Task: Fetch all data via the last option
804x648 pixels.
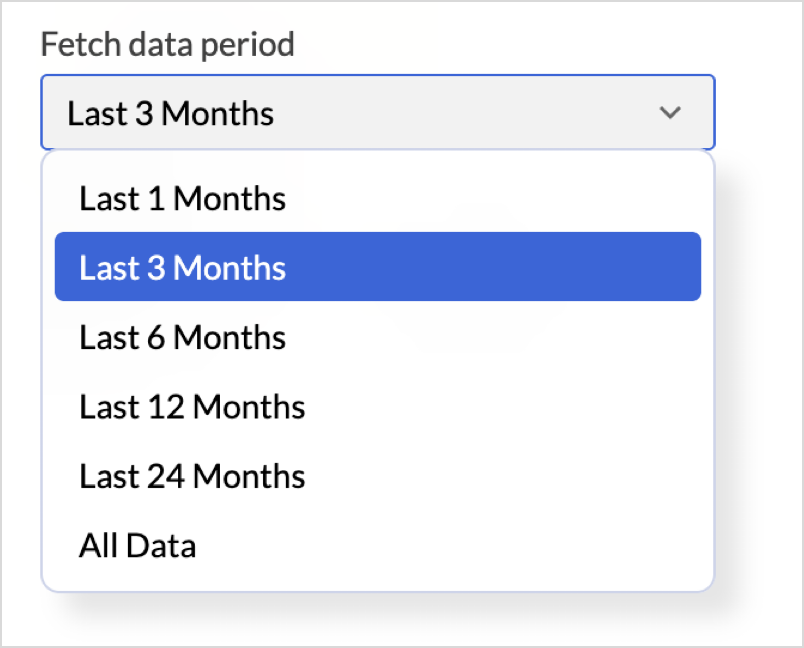Action: tap(138, 546)
